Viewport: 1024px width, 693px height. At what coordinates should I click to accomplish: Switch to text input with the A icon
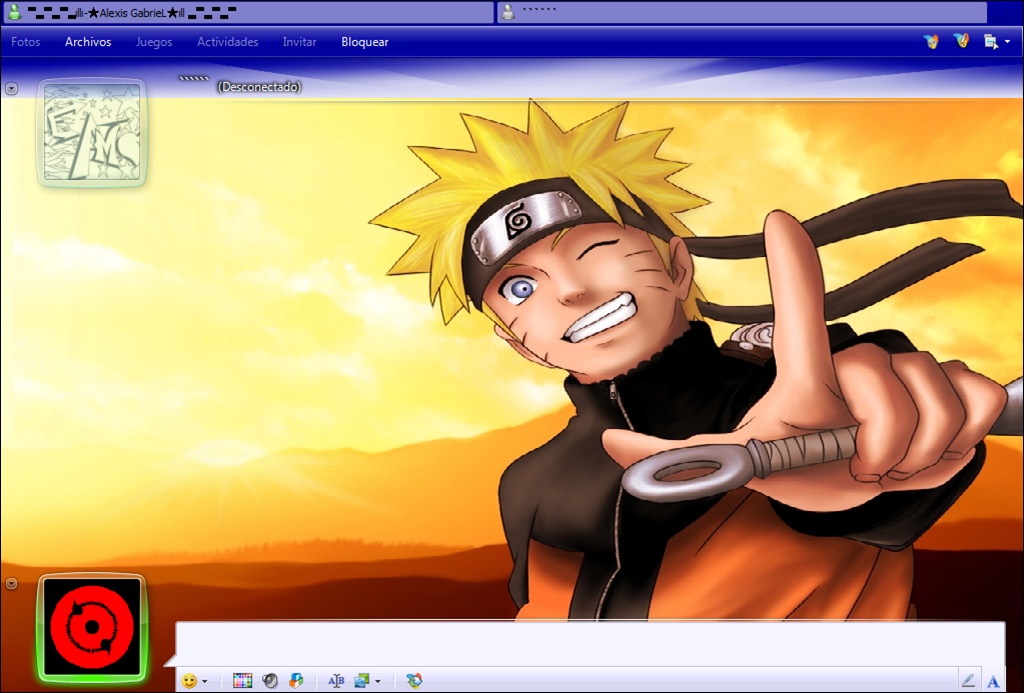[993, 681]
